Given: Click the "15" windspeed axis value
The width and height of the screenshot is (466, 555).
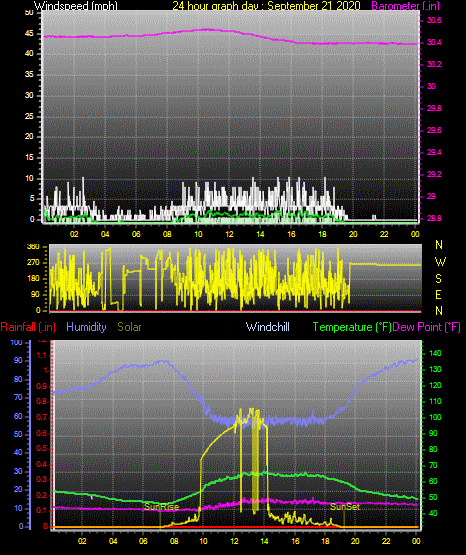Looking at the screenshot, I should 29,158.
